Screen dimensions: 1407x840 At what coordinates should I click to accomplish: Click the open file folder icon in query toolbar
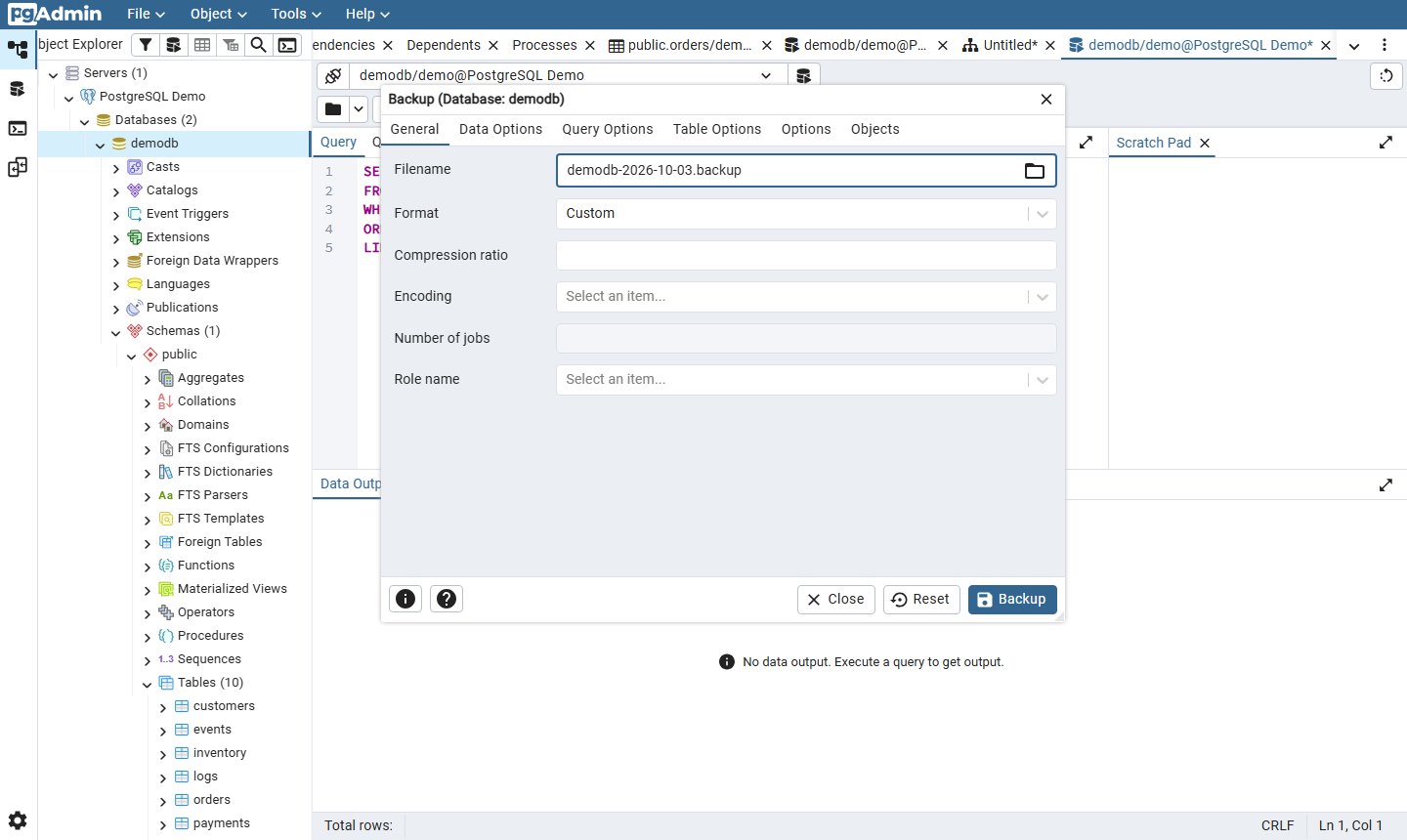point(333,109)
